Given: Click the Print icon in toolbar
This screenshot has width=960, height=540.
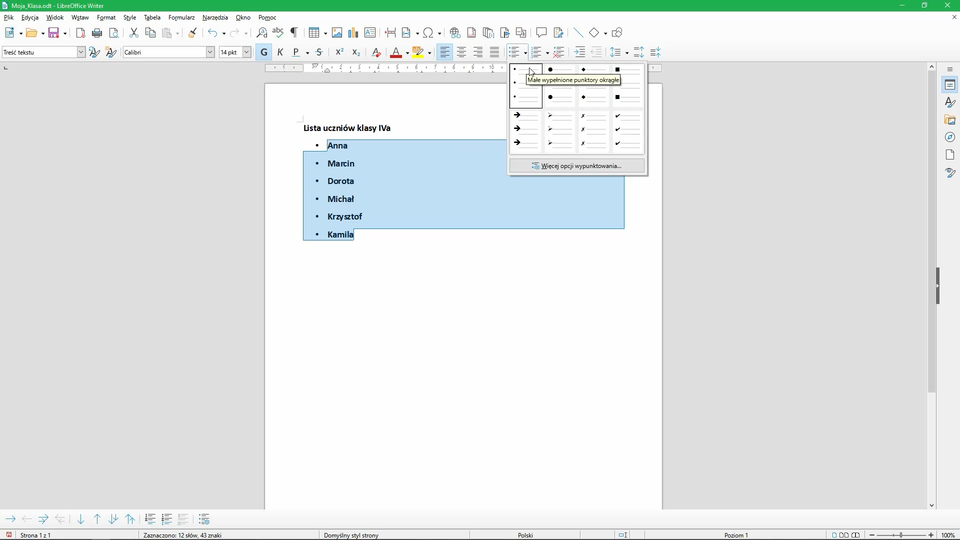Looking at the screenshot, I should point(97,33).
